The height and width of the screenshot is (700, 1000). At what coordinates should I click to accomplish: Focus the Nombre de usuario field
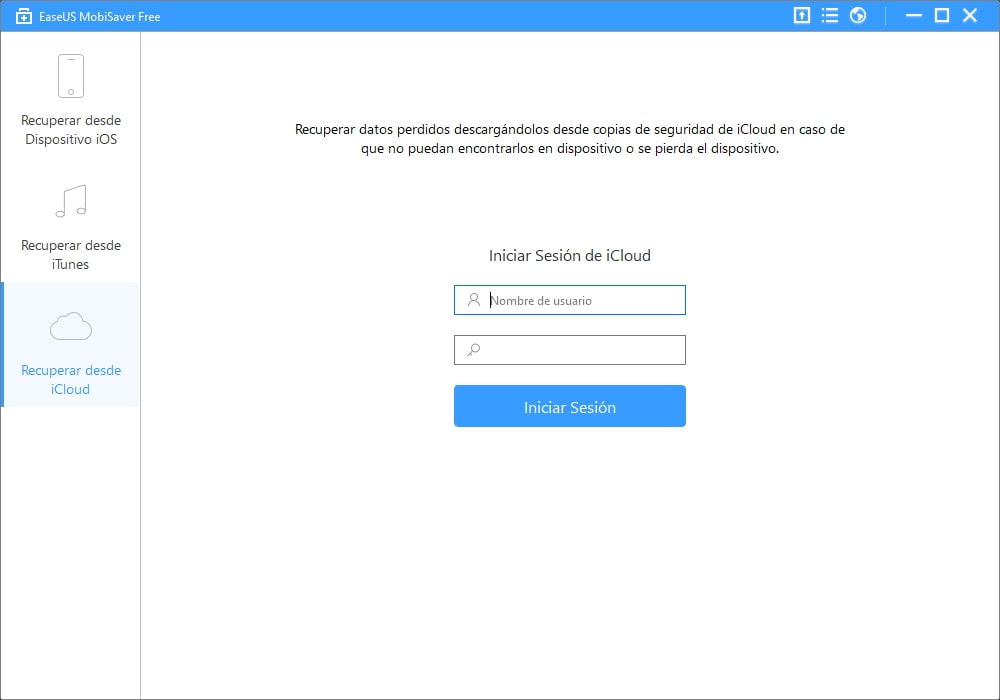[570, 300]
